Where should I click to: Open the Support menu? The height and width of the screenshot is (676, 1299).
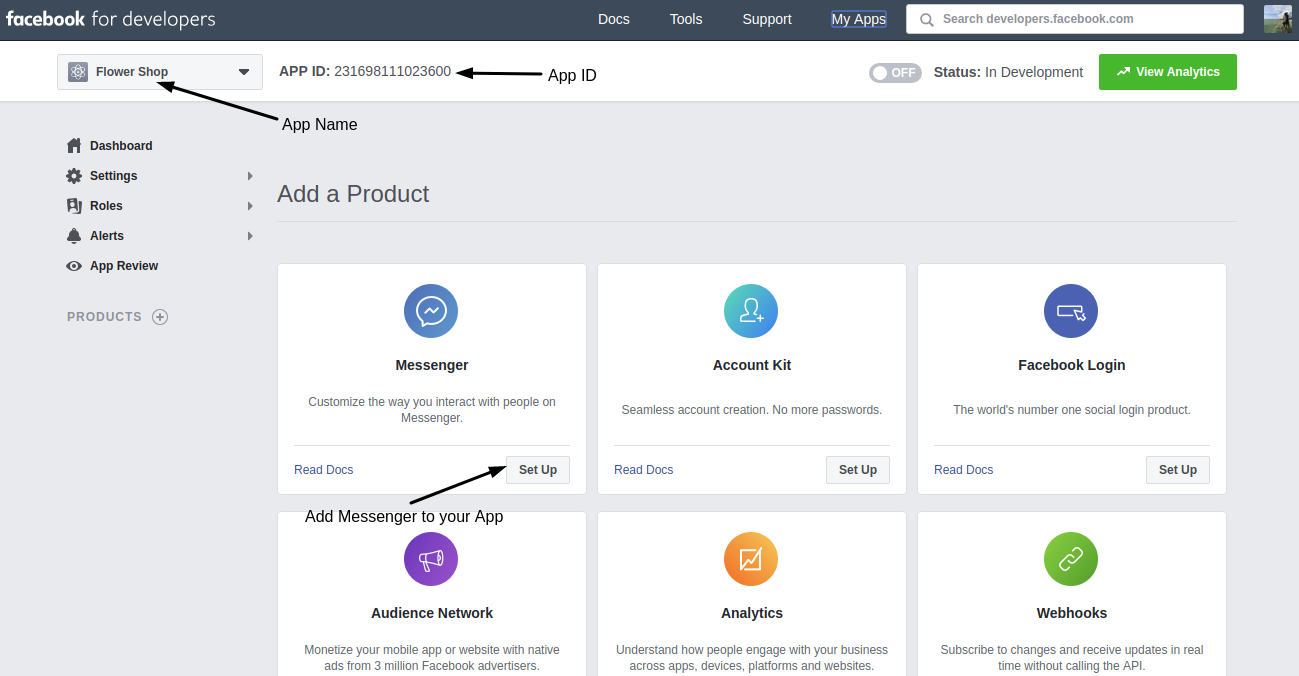pos(767,19)
